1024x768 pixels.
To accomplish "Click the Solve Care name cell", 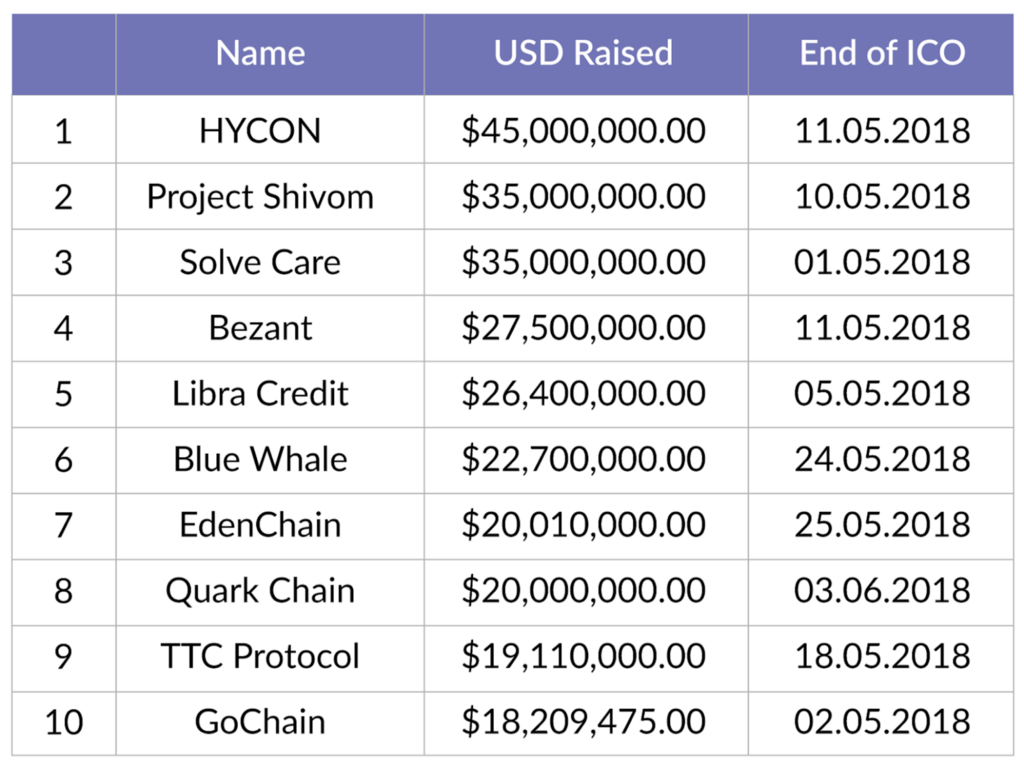I will pyautogui.click(x=260, y=263).
